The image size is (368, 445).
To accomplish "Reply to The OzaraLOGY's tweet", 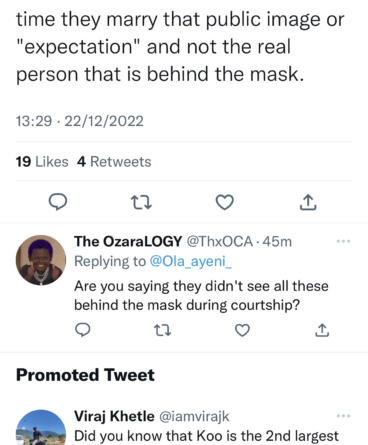I will (83, 330).
